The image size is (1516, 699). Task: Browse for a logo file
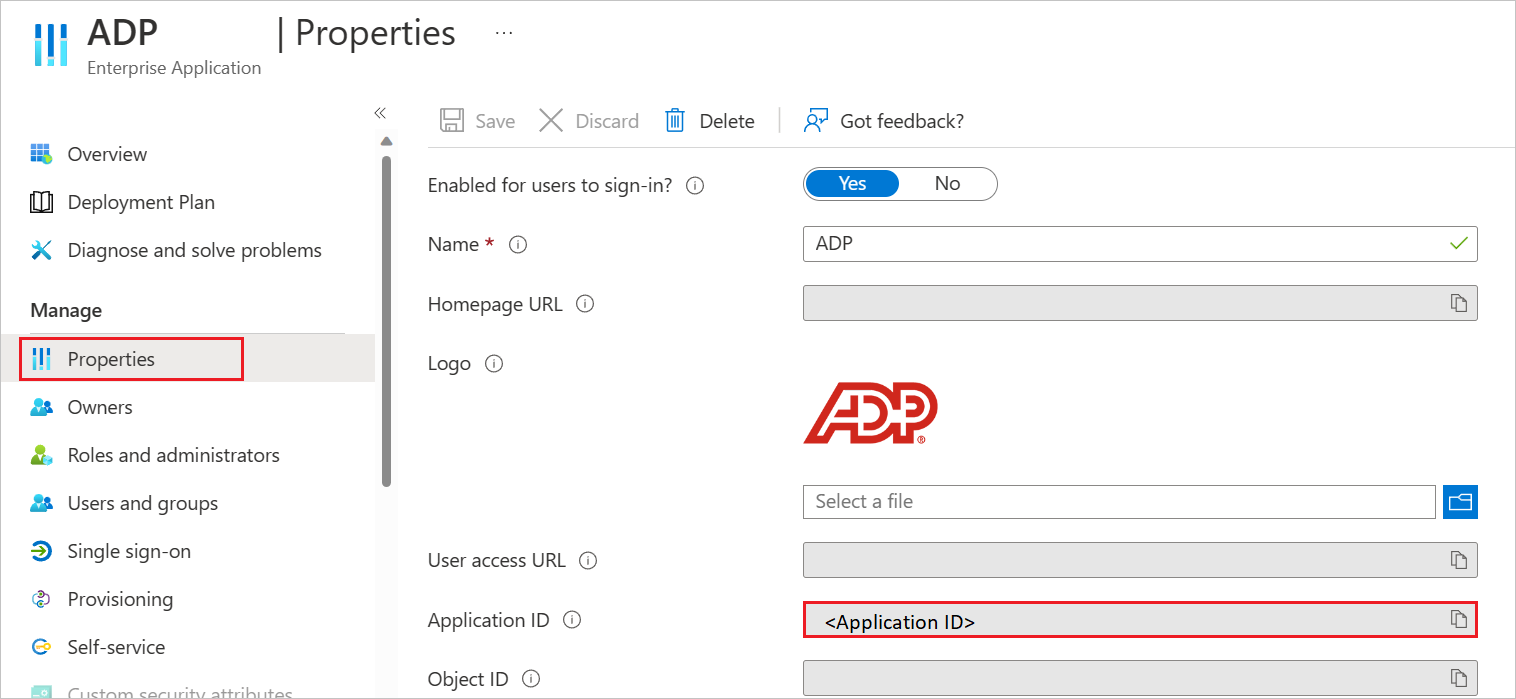coord(1460,501)
